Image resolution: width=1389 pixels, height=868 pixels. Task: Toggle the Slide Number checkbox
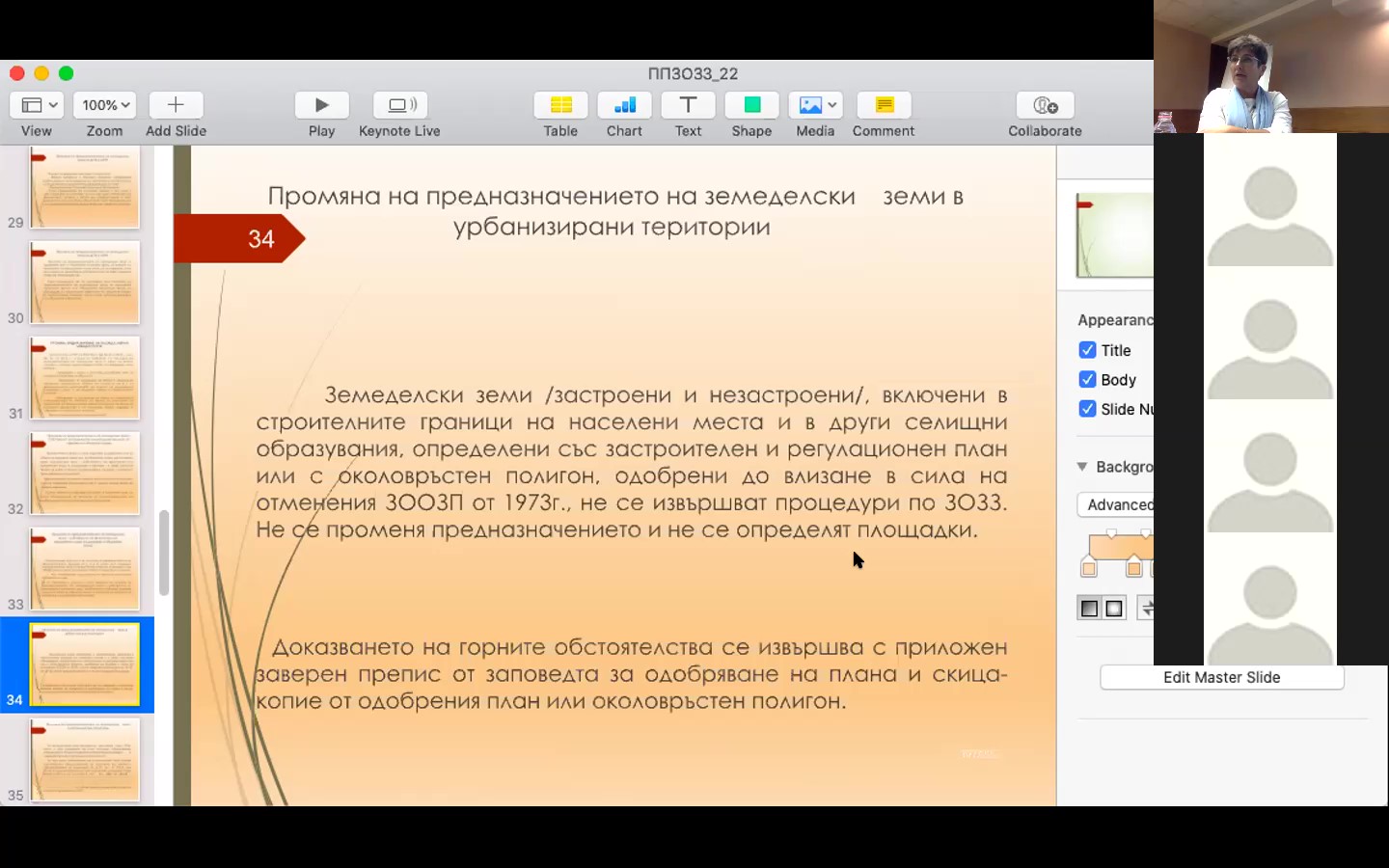(x=1087, y=409)
